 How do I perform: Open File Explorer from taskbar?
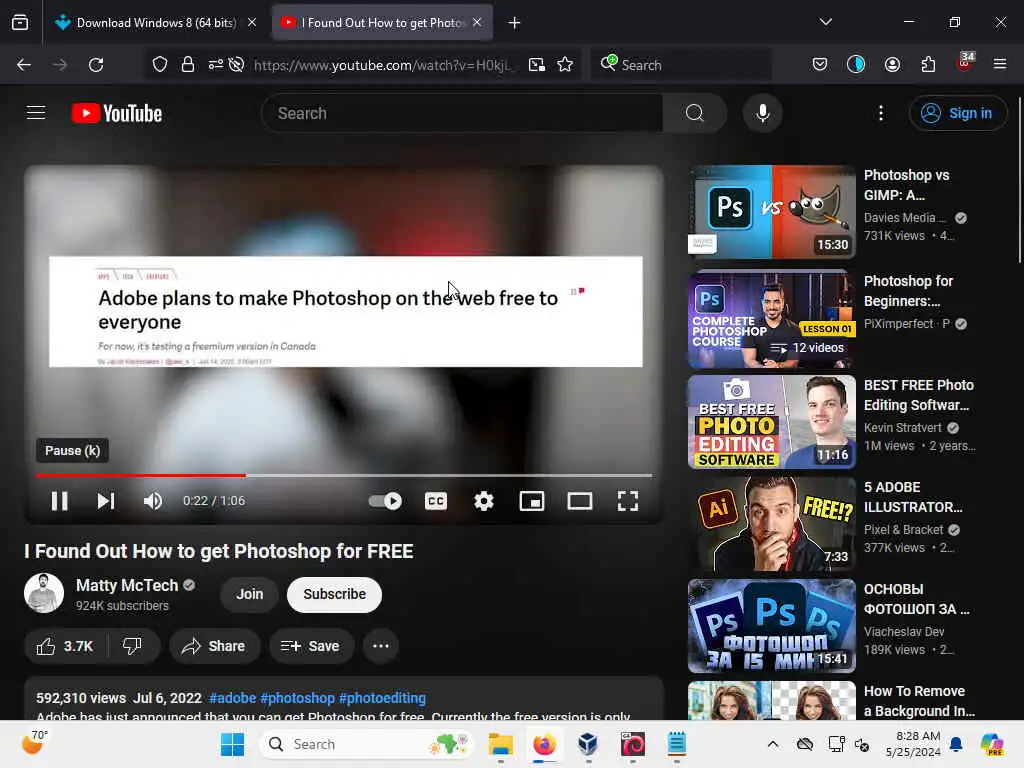click(501, 744)
